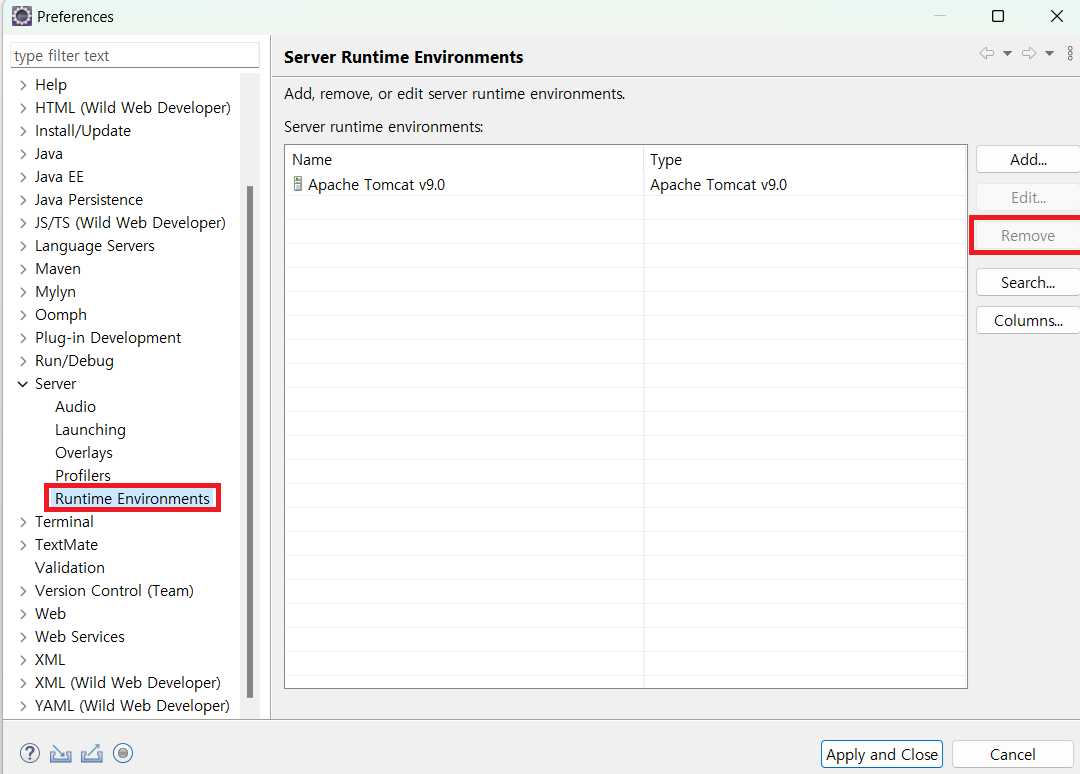This screenshot has height=774, width=1080.
Task: Select Language Servers in the tree
Action: tap(94, 246)
